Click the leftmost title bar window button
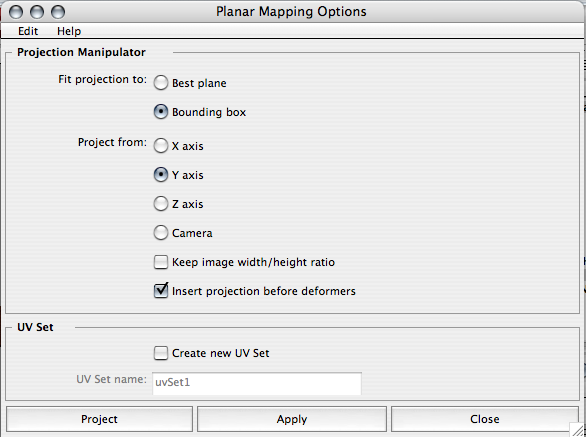The image size is (586, 437). (16, 12)
